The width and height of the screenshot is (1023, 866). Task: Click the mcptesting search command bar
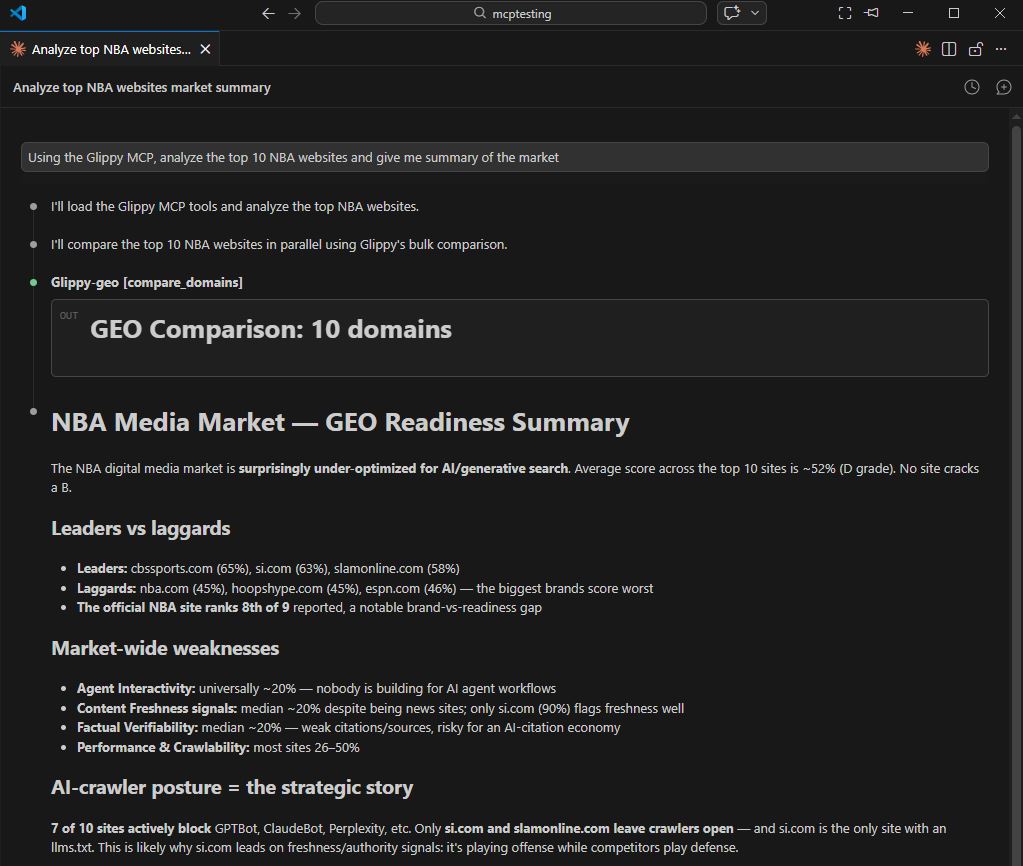pyautogui.click(x=510, y=13)
